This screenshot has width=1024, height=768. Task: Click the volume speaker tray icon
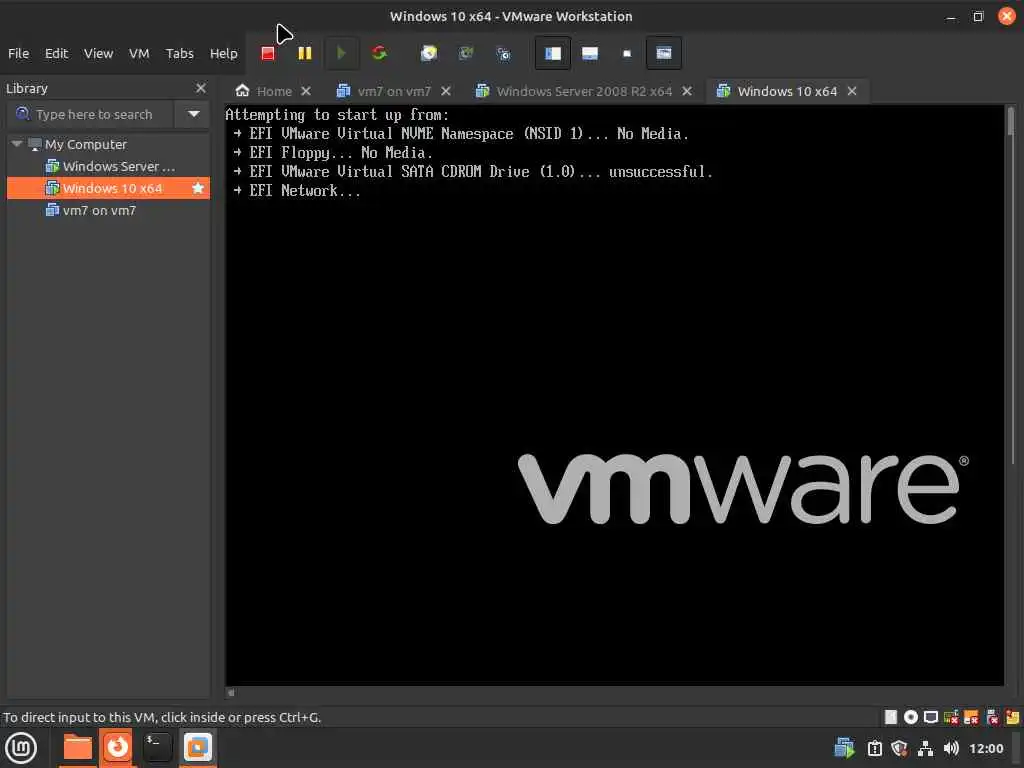[951, 748]
